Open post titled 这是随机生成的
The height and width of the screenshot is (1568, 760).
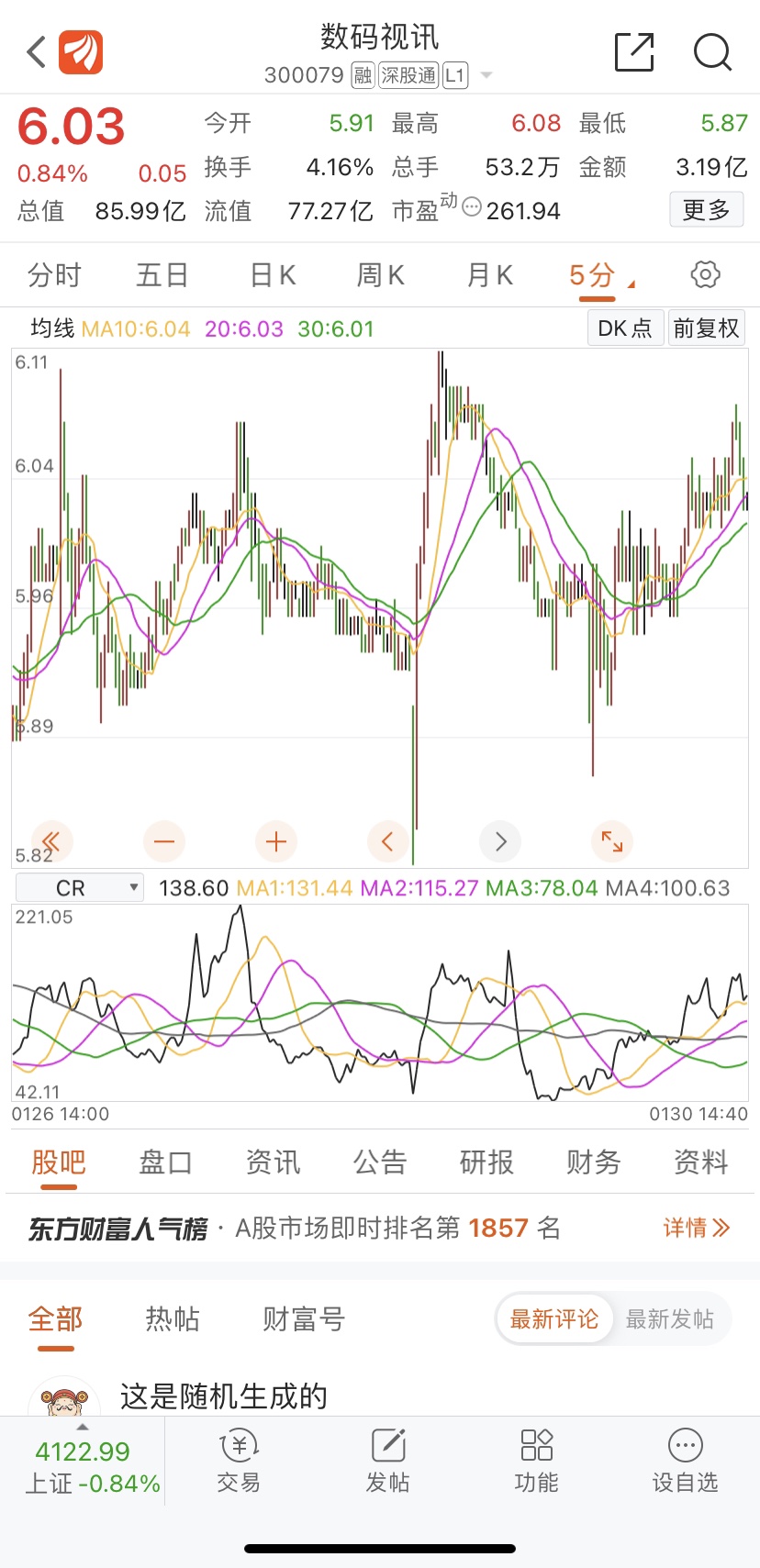224,1396
